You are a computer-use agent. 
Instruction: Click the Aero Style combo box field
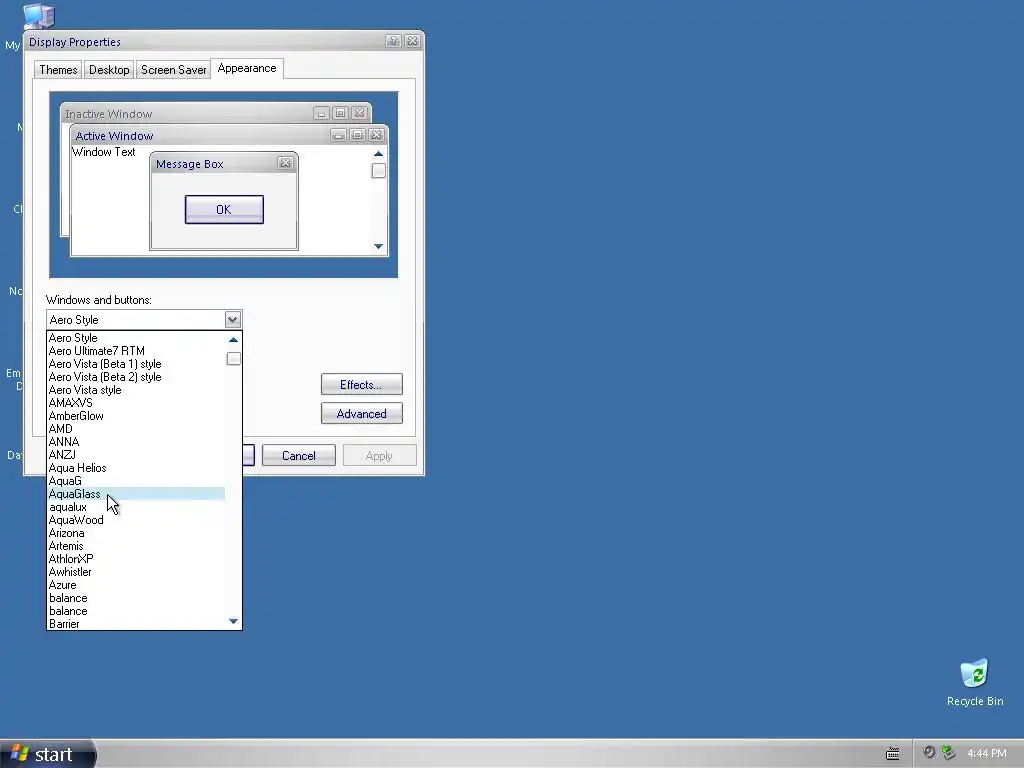tap(136, 319)
